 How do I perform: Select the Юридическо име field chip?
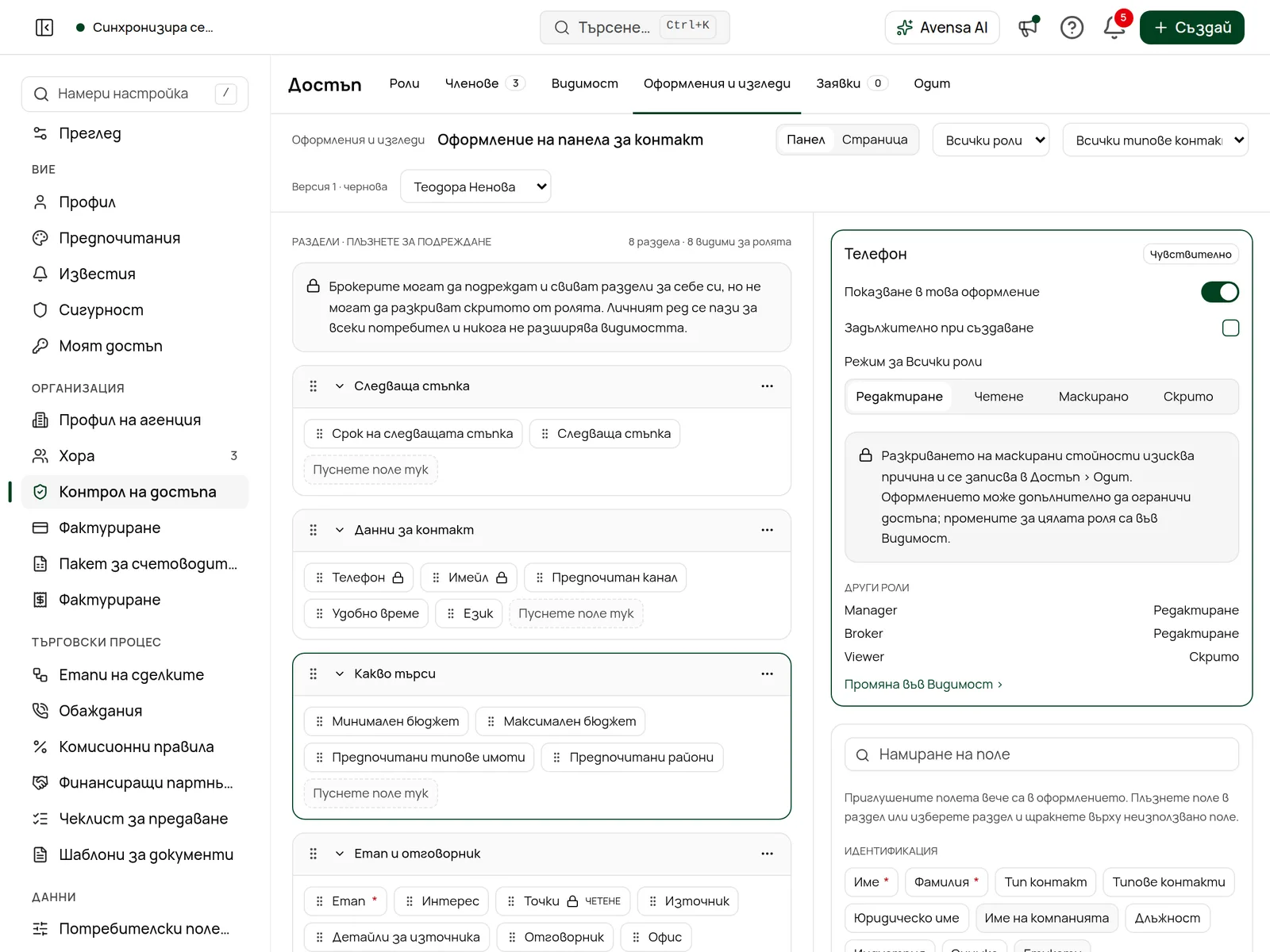pyautogui.click(x=906, y=918)
